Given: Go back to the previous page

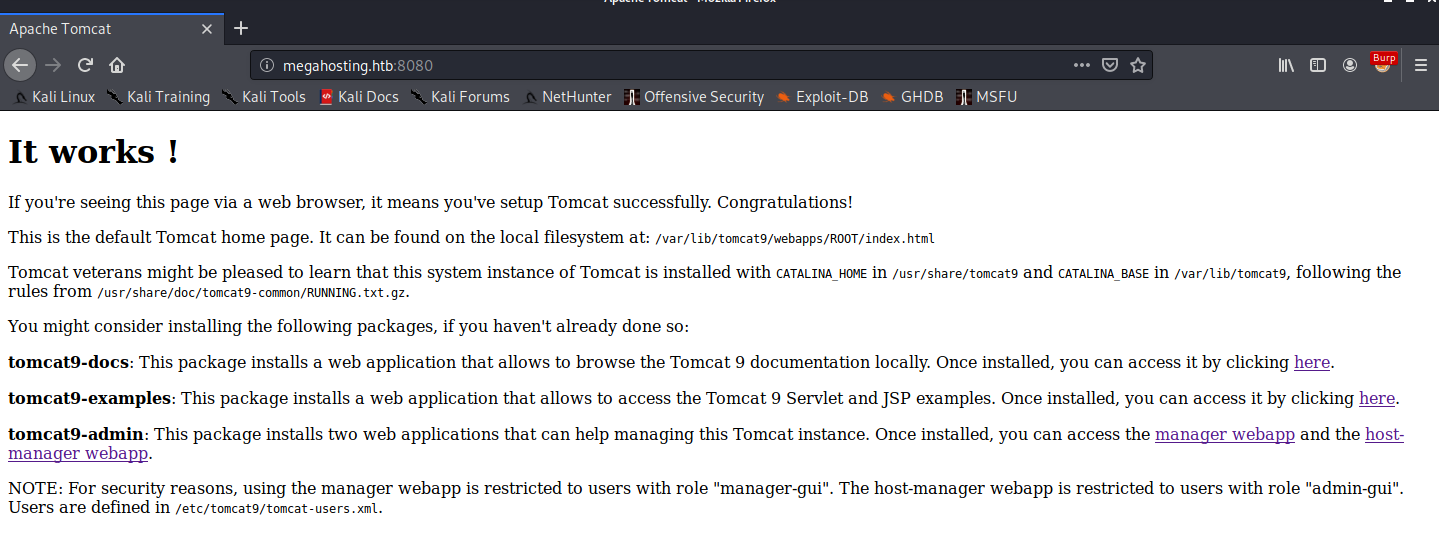Looking at the screenshot, I should point(21,65).
